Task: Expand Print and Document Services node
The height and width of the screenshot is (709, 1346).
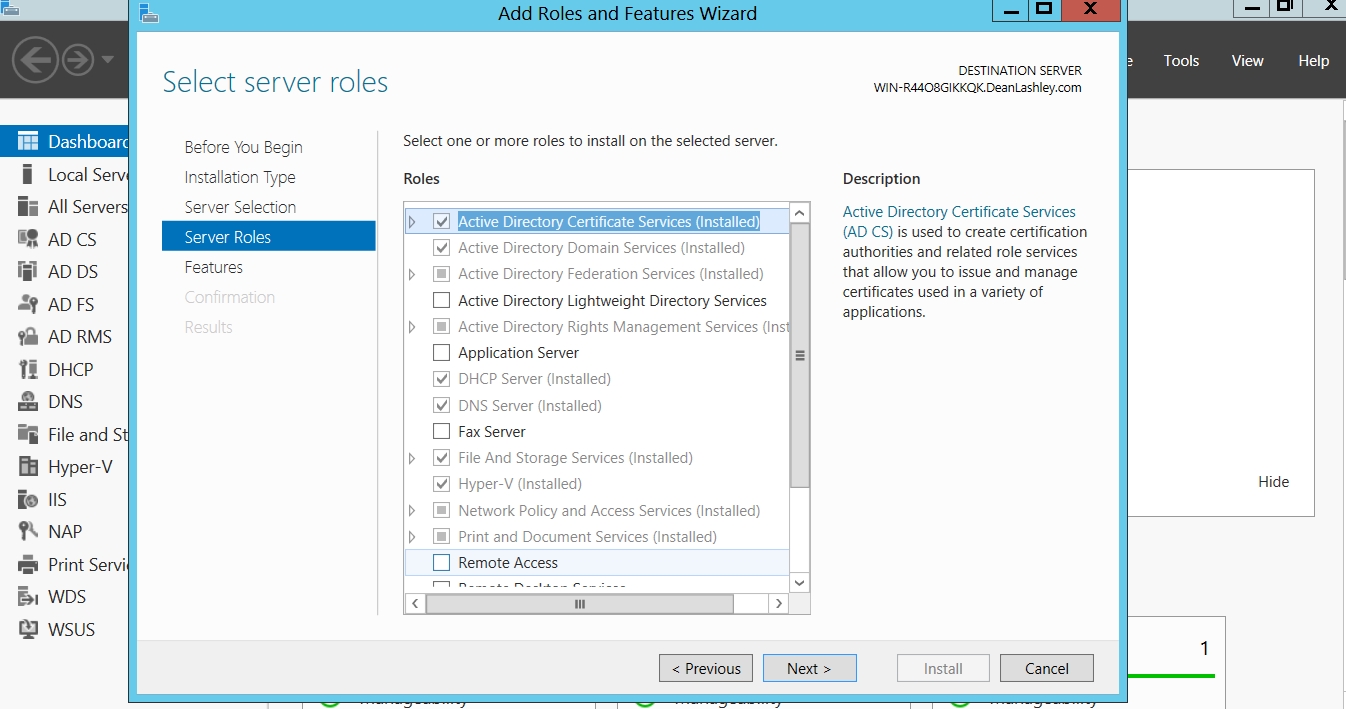Action: [x=412, y=537]
